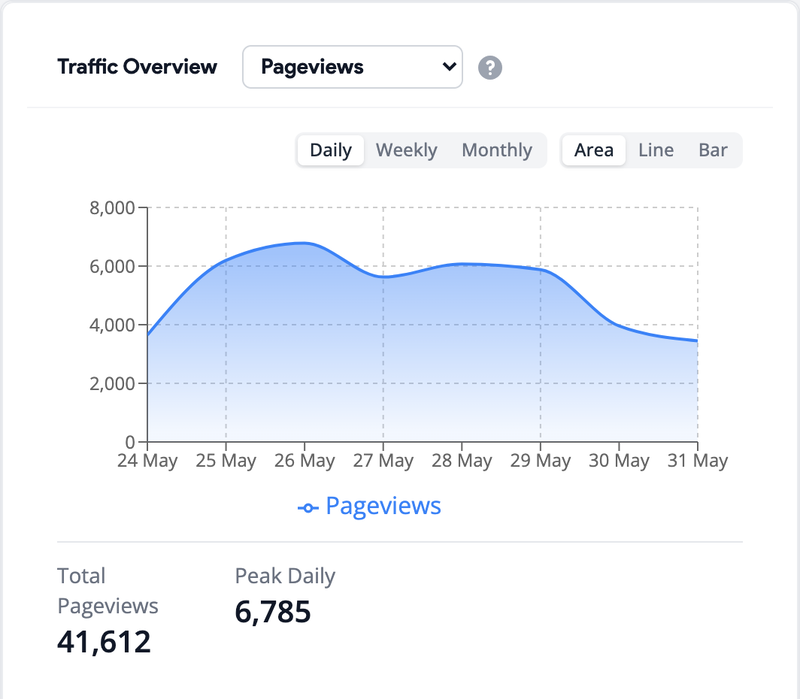Click the 41,612 total pageviews value
The height and width of the screenshot is (699, 800).
point(104,642)
